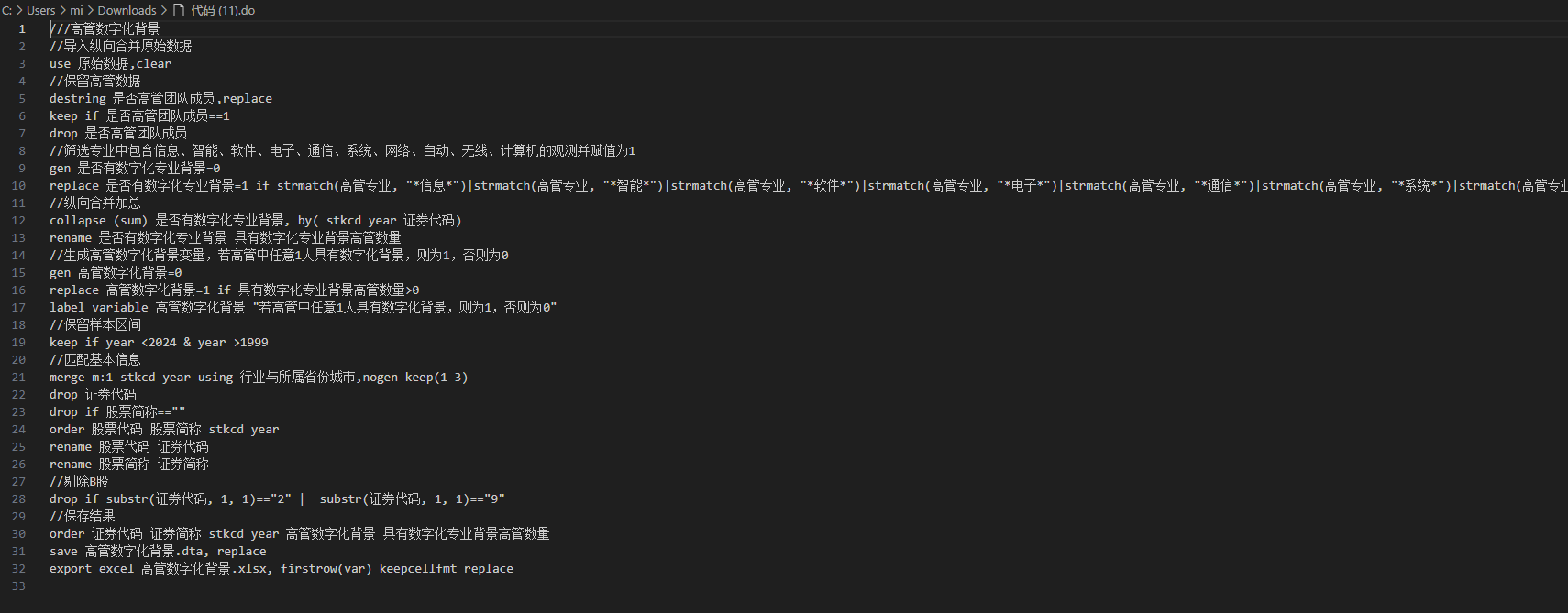Click the 'label variable 高管数字化背景' line
This screenshot has width=1568, height=613.
pos(303,307)
